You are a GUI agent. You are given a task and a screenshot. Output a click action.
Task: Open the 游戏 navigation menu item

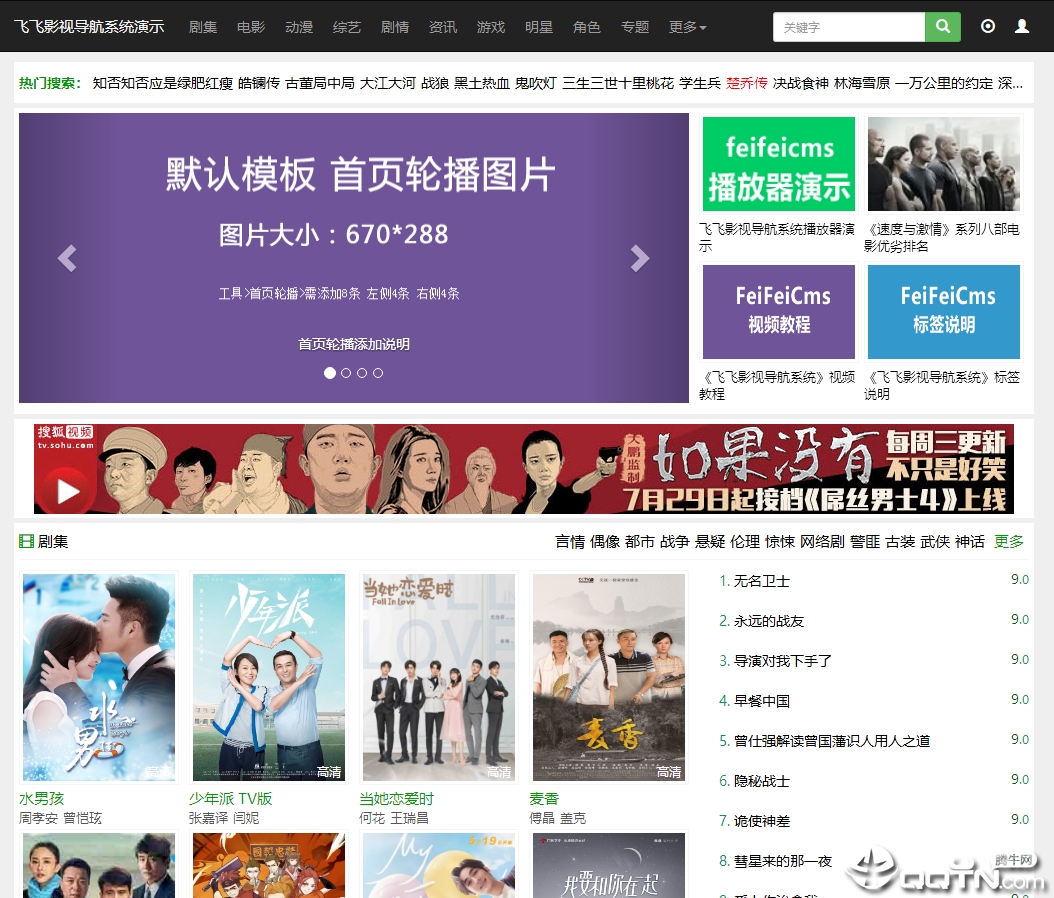click(491, 27)
